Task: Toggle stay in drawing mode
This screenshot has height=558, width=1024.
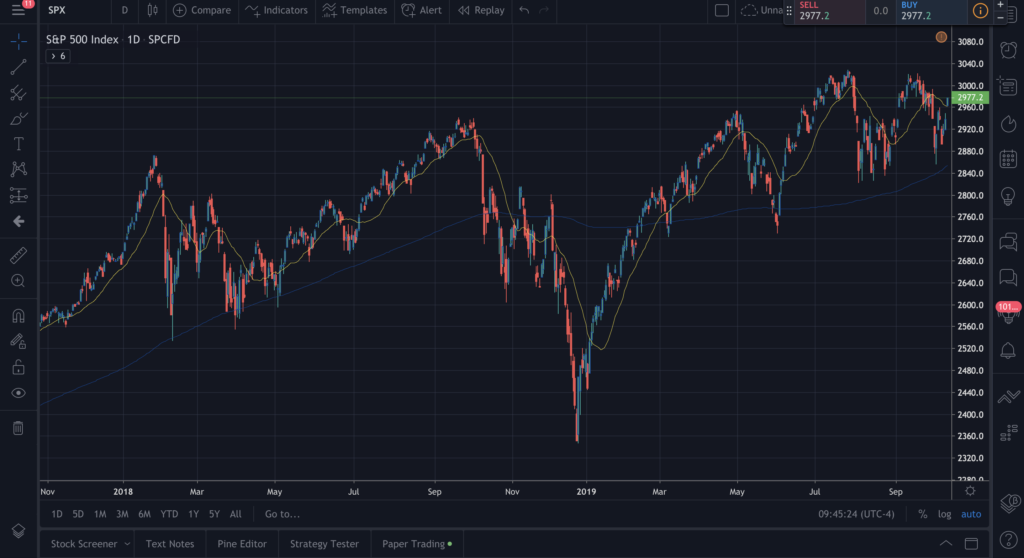Action: [x=18, y=341]
